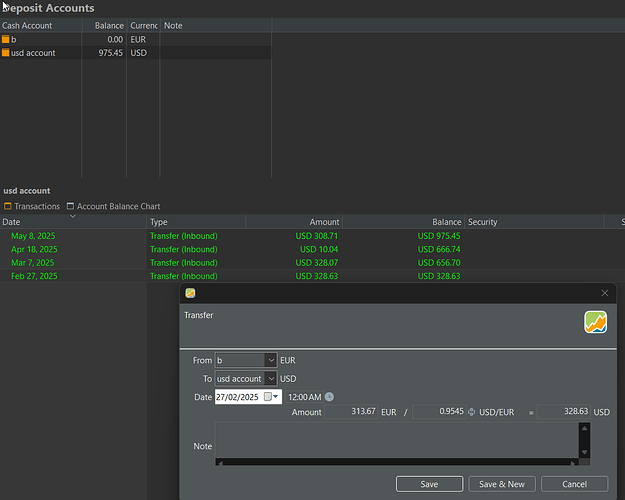The height and width of the screenshot is (500, 625).
Task: Click the clock icon beside 12:00 AM
Action: (x=329, y=397)
